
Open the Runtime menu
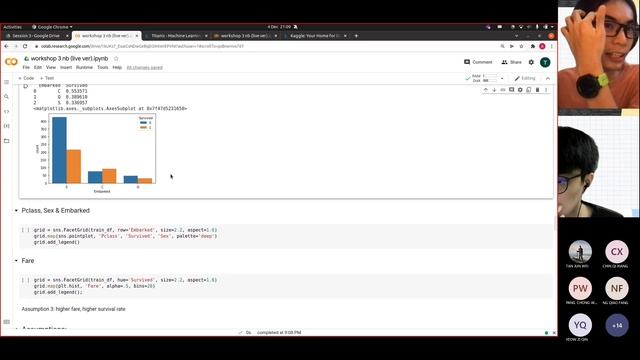[84, 67]
